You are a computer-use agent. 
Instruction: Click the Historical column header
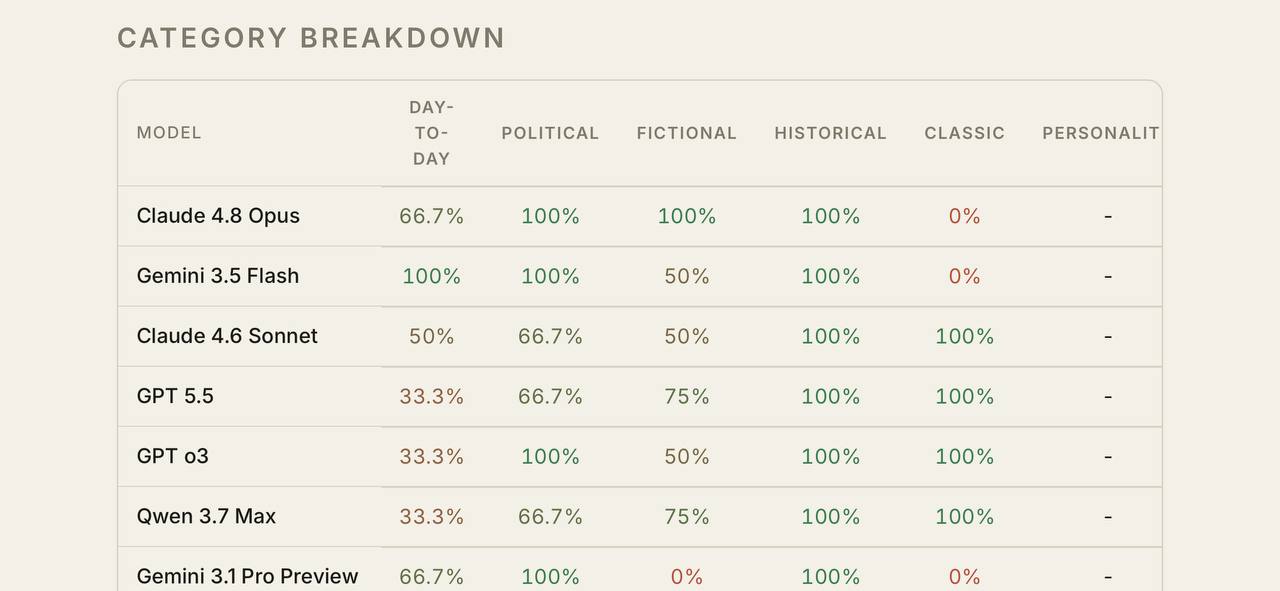pyautogui.click(x=830, y=133)
